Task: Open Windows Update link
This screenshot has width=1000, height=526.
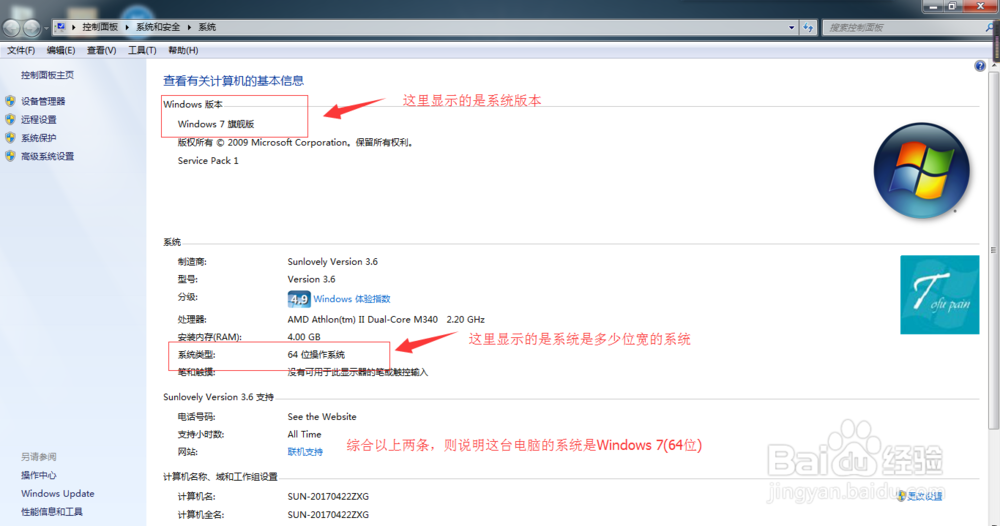Action: coord(57,493)
